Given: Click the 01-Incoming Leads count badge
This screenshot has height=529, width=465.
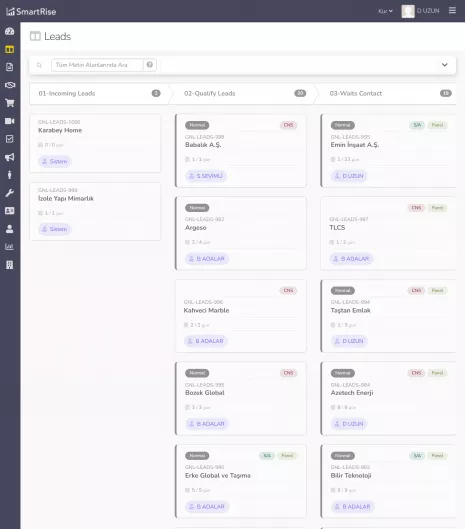Looking at the screenshot, I should tap(156, 93).
